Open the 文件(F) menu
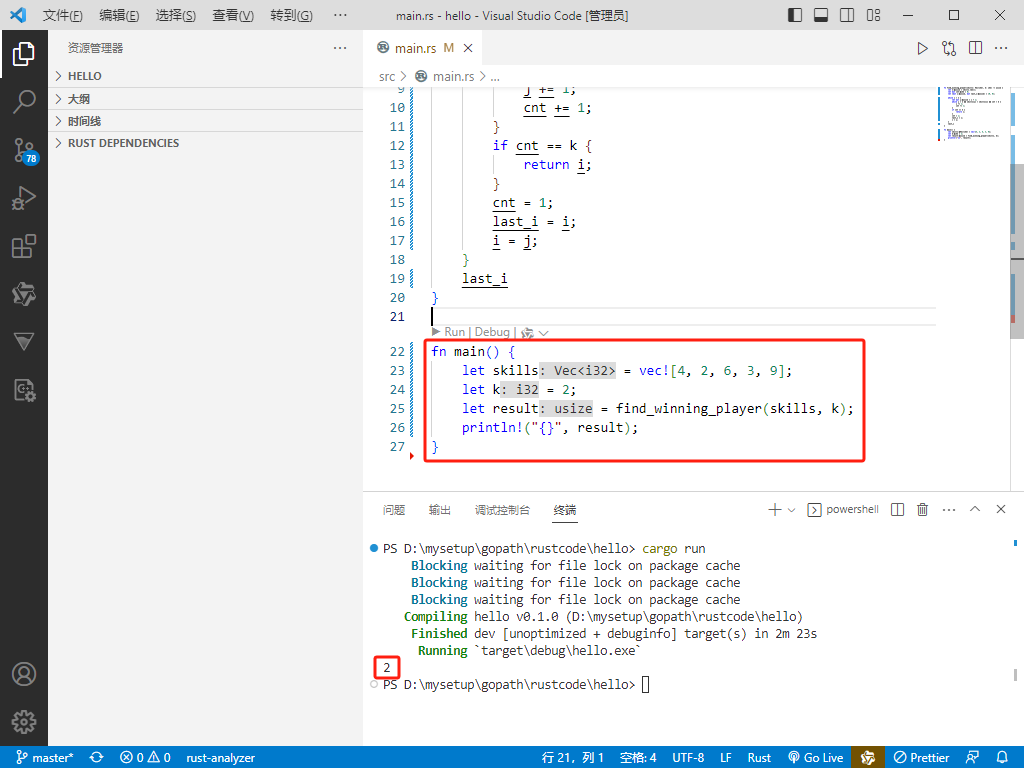1024x768 pixels. pyautogui.click(x=63, y=15)
